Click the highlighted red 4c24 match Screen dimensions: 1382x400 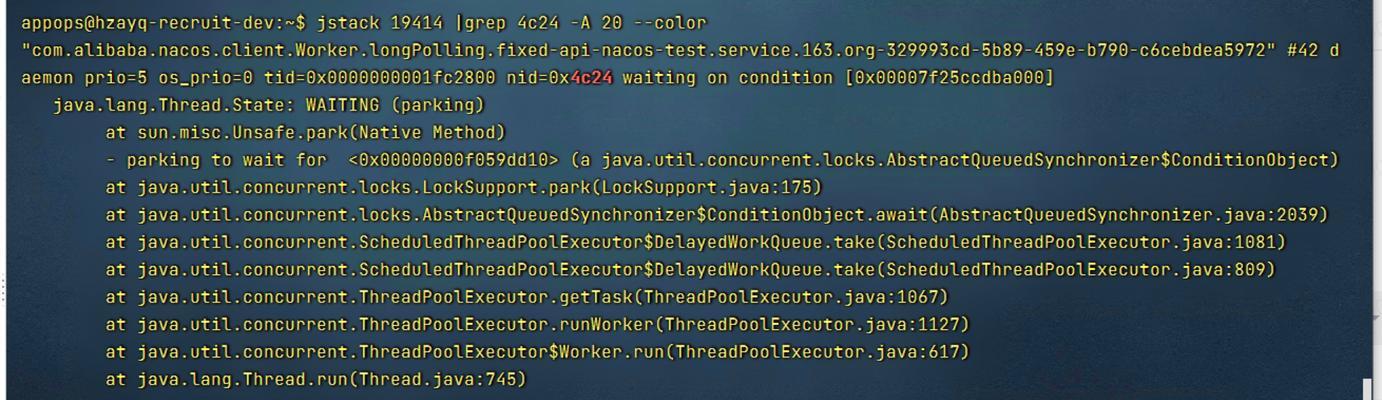coord(592,78)
